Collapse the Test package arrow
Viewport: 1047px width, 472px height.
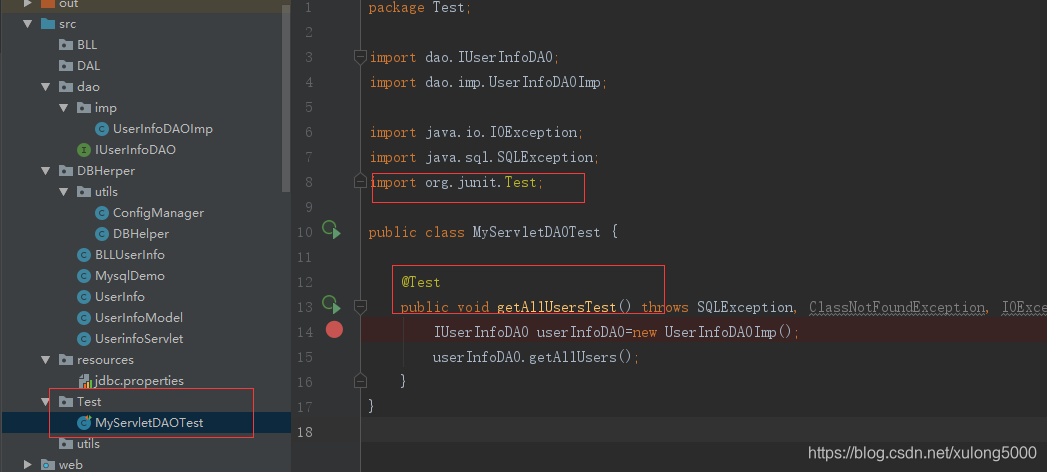click(46, 402)
